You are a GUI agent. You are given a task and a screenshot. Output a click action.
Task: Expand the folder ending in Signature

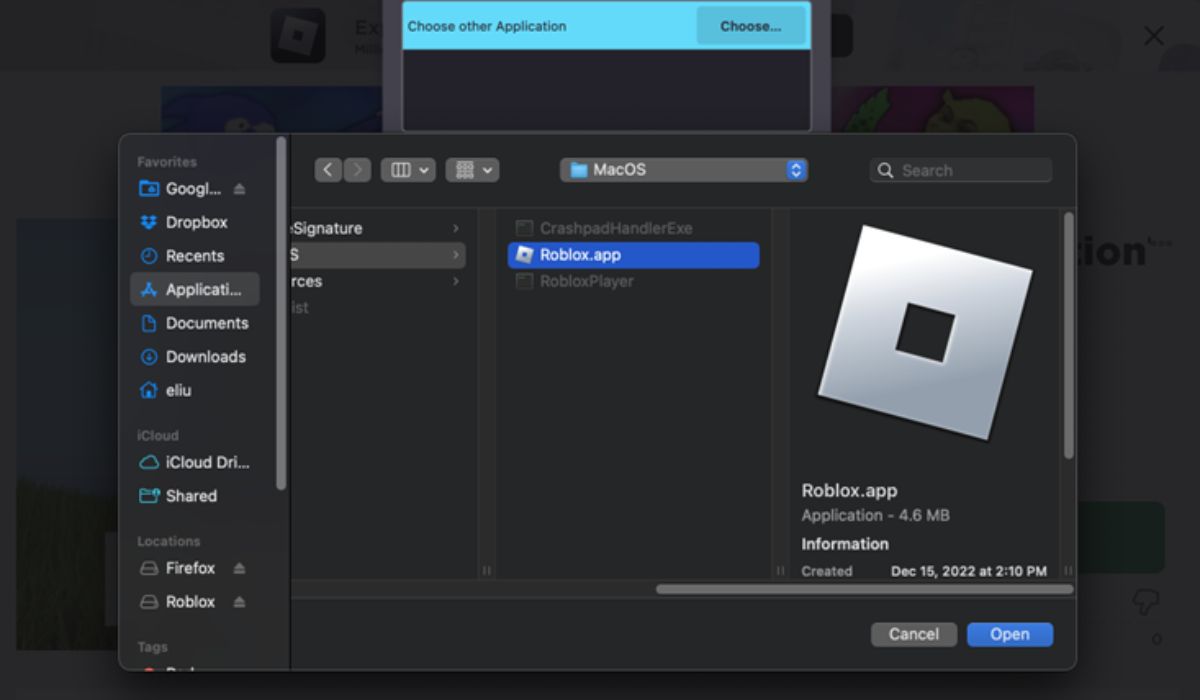point(456,229)
